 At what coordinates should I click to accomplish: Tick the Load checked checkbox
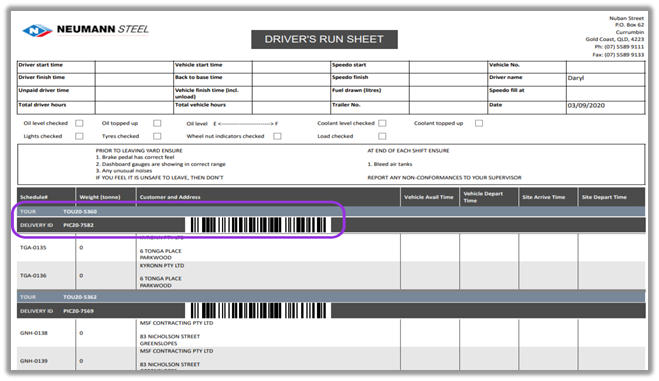[x=382, y=136]
